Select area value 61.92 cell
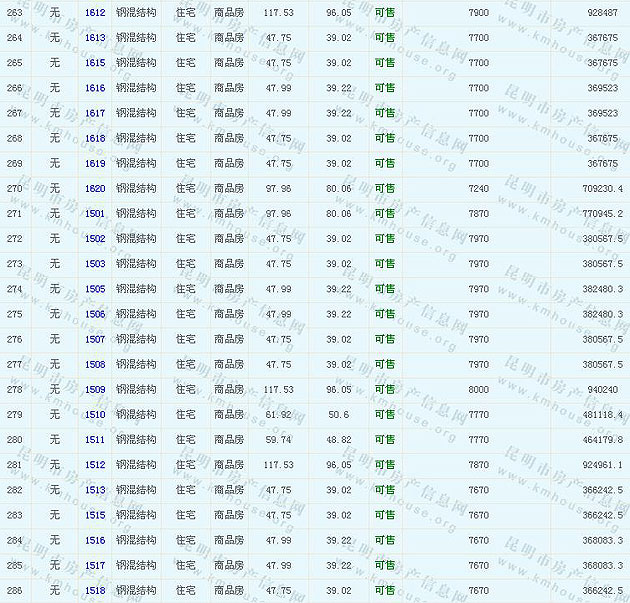Screen dimensions: 630x603 click(278, 415)
